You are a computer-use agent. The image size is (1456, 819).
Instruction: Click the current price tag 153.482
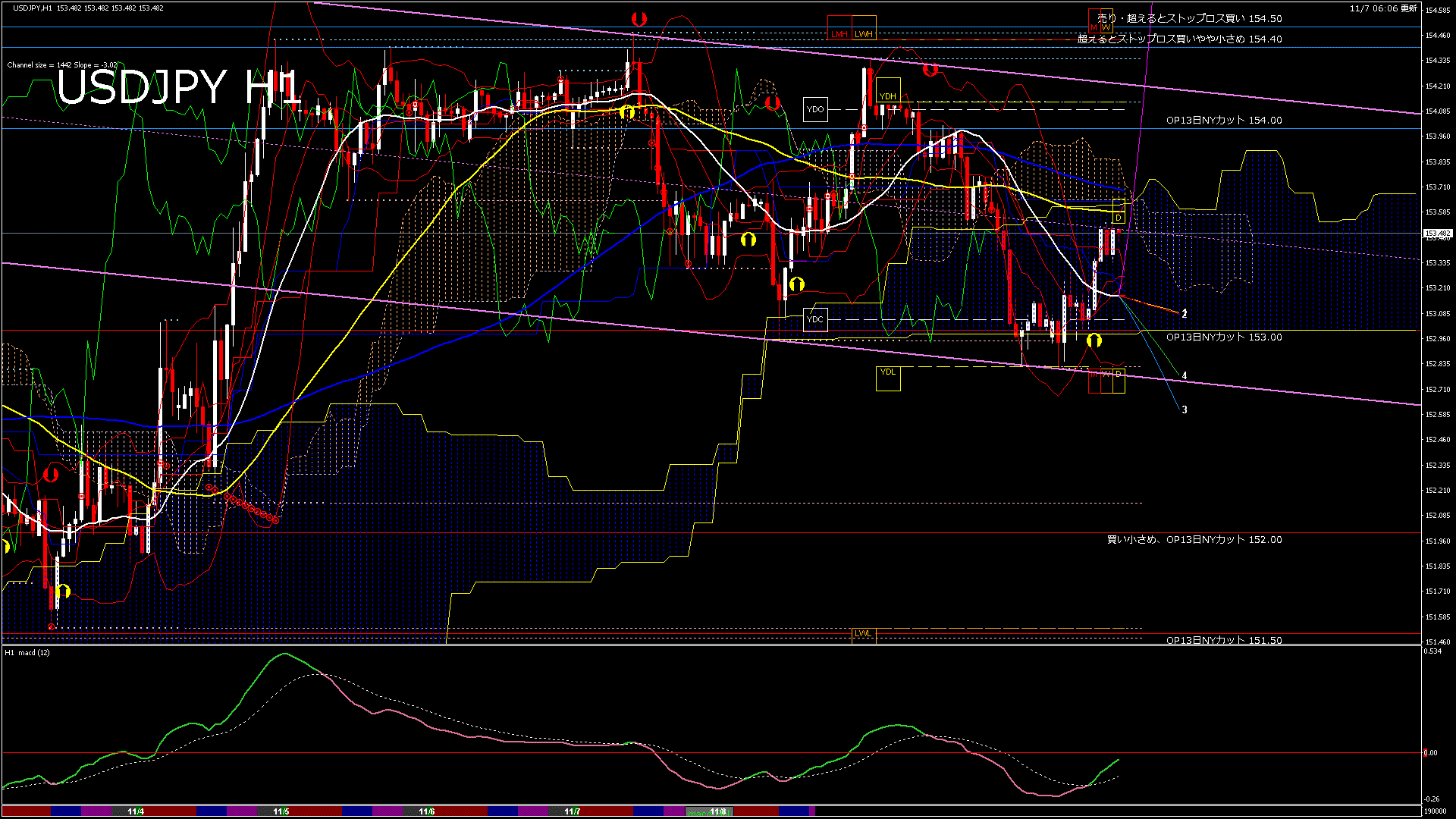pos(1437,234)
